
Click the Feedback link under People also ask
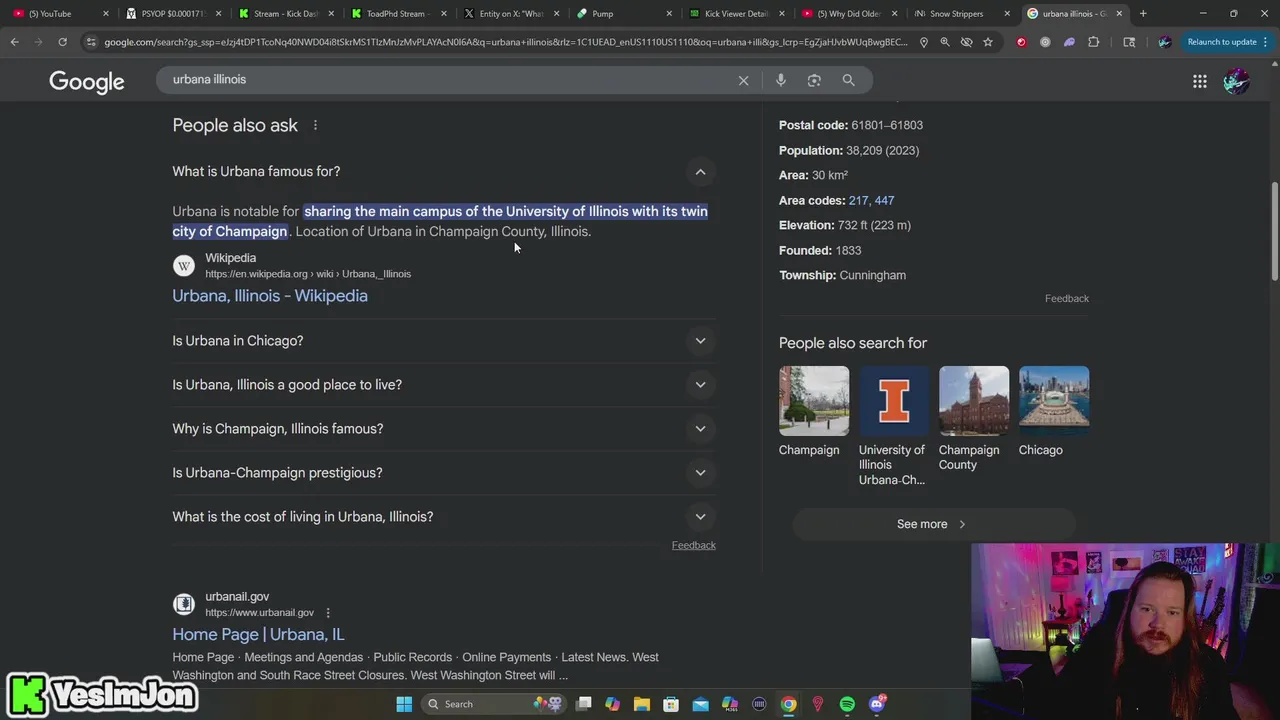tap(693, 545)
